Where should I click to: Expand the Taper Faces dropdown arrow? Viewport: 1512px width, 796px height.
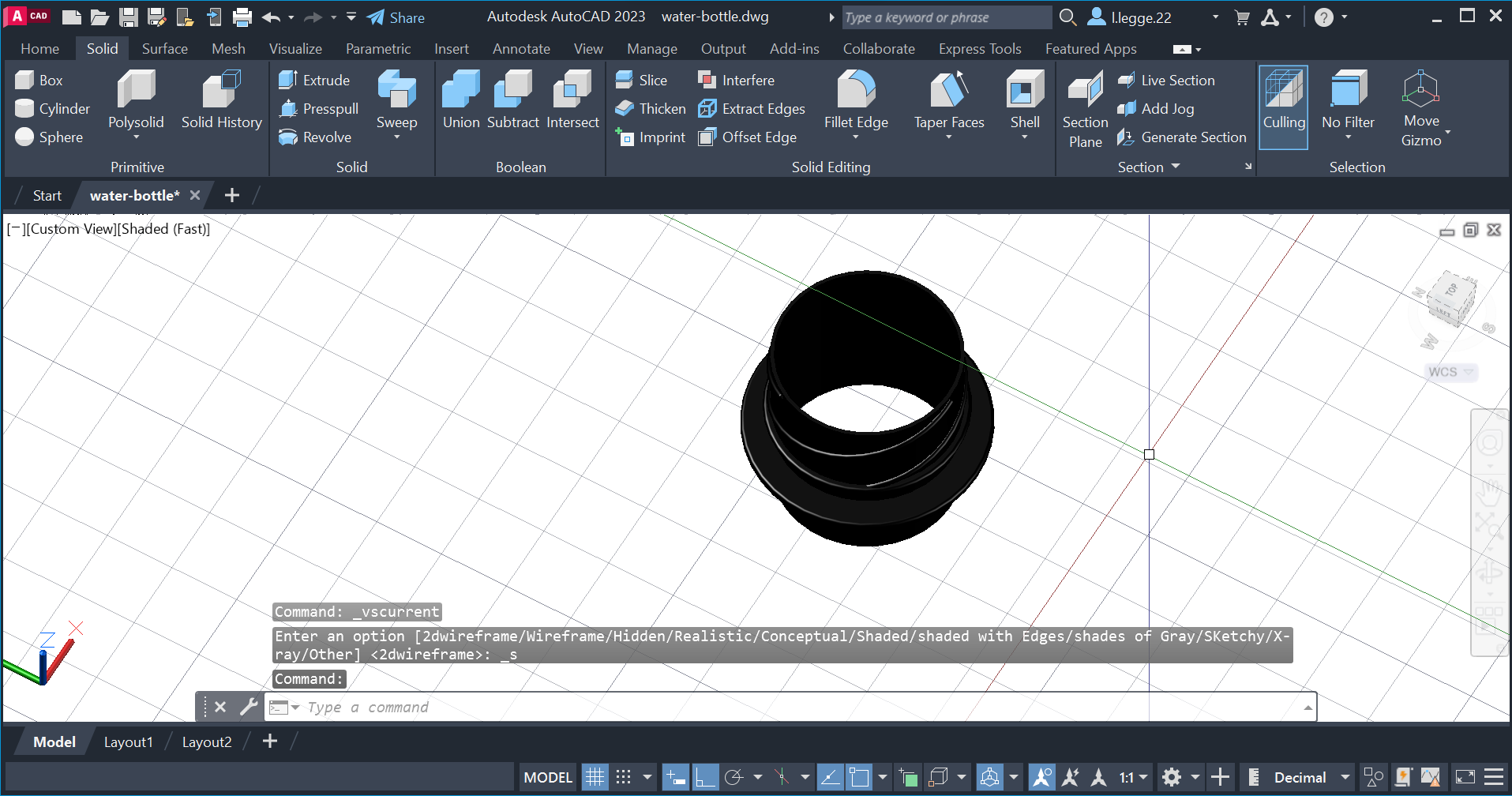[x=949, y=137]
